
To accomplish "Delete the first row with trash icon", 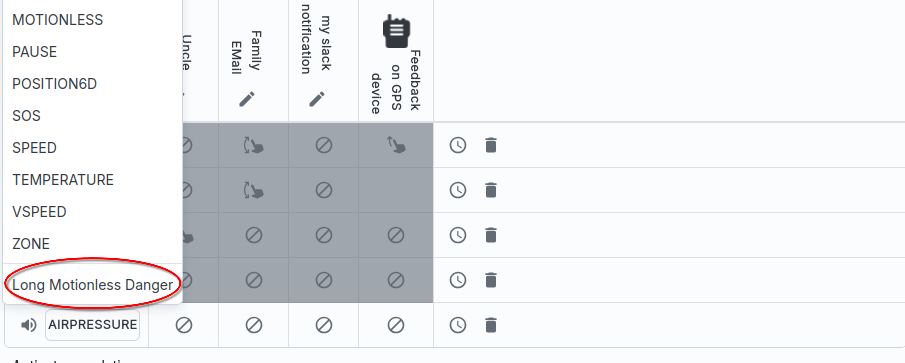I will 491,145.
